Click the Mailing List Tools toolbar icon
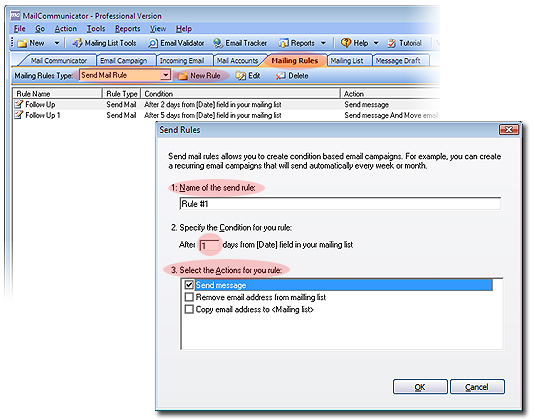Viewport: 535px width, 419px height. (77, 43)
